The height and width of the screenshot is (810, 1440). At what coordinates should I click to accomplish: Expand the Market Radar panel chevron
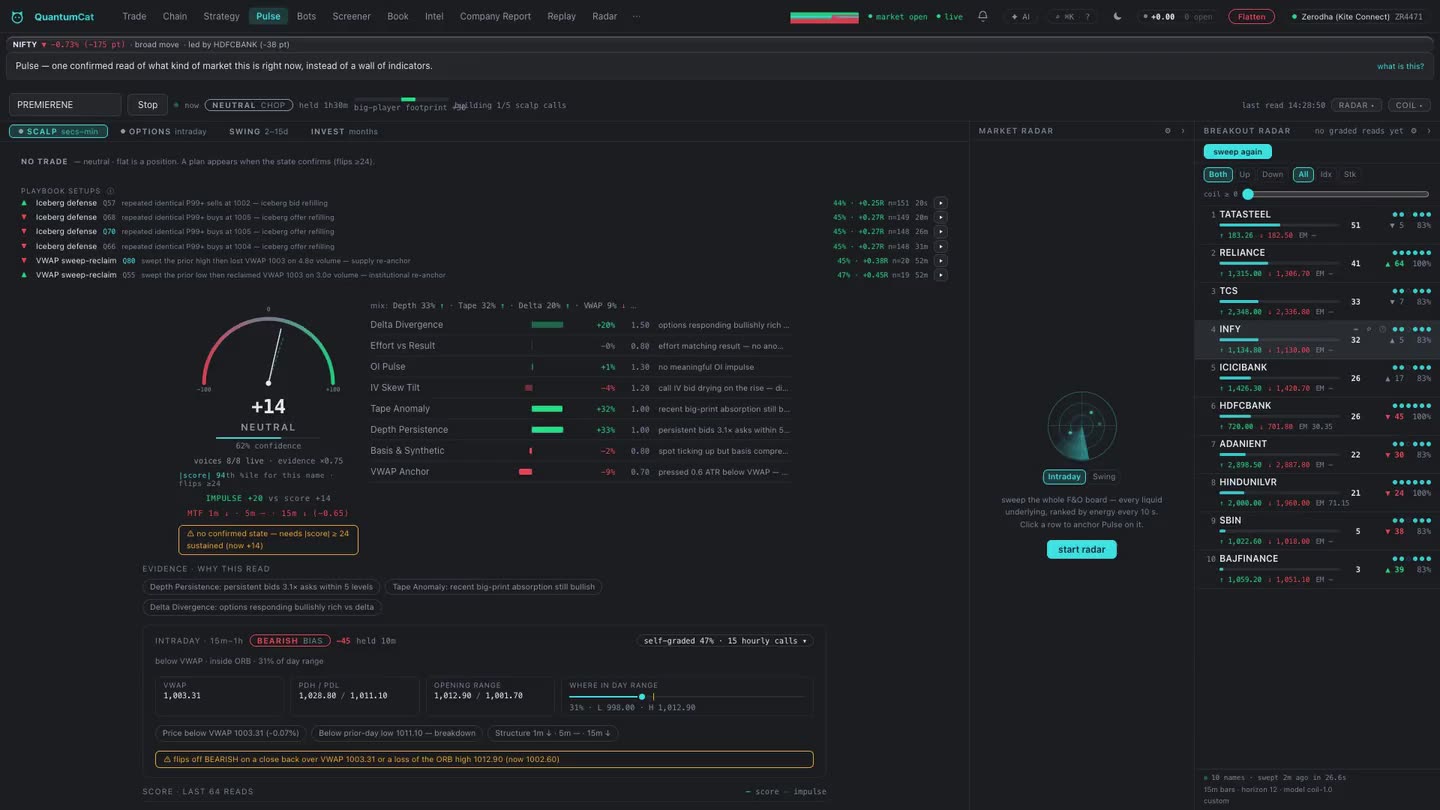click(1183, 131)
